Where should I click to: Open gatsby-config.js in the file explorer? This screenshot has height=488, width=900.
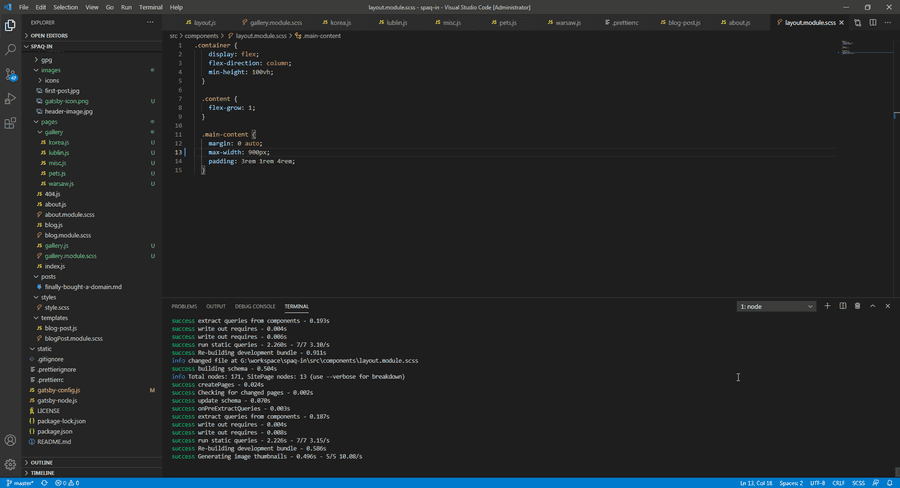[58, 390]
